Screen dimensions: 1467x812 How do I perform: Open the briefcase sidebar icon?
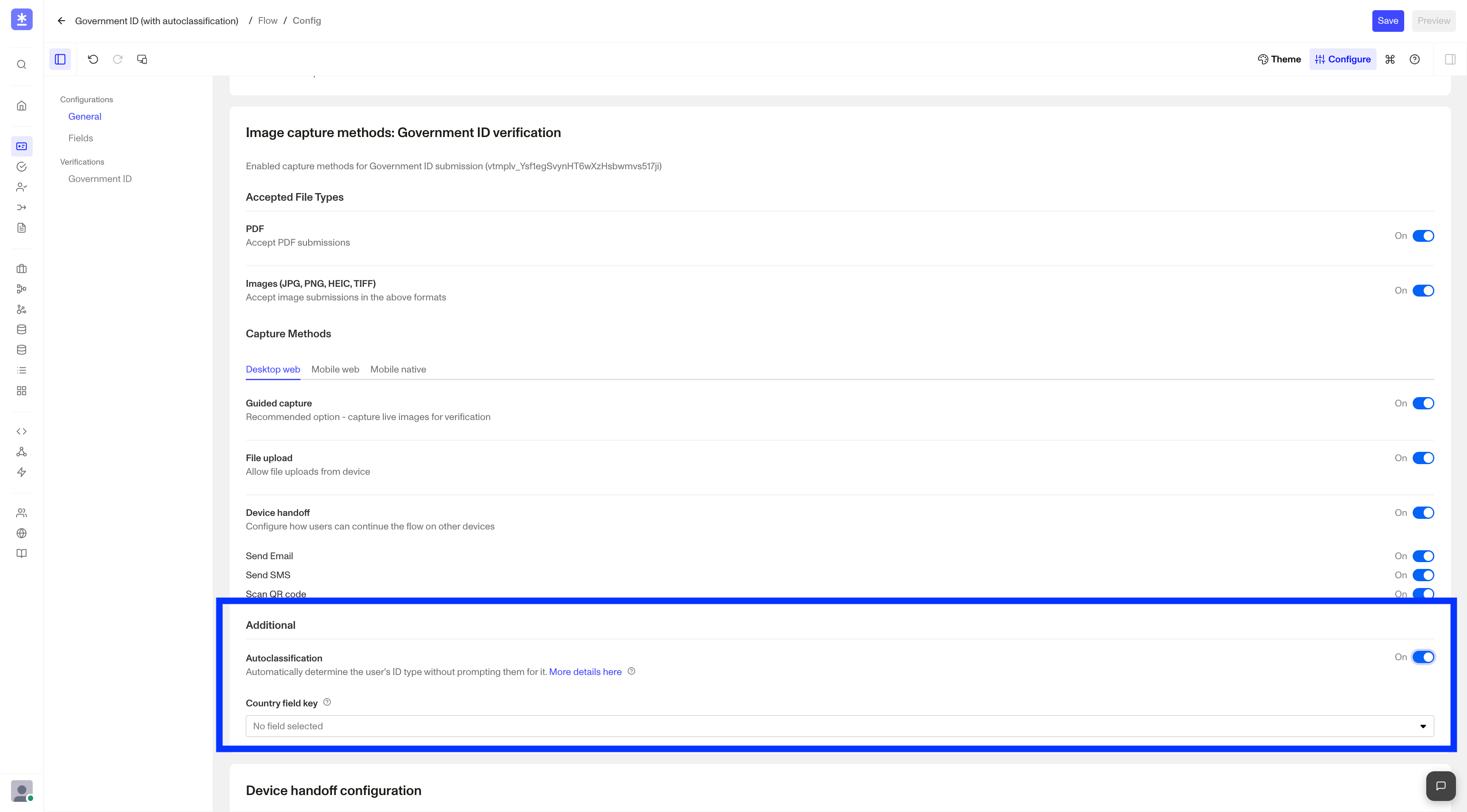click(22, 269)
